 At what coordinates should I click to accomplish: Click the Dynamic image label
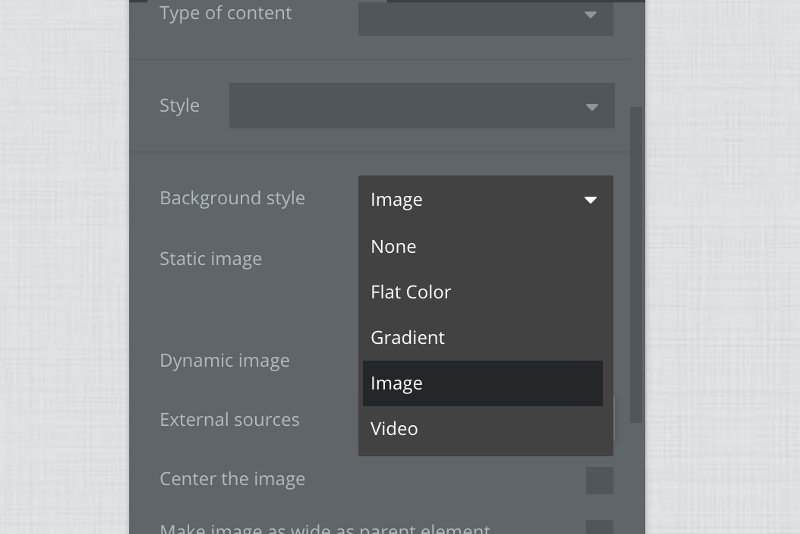tap(224, 361)
